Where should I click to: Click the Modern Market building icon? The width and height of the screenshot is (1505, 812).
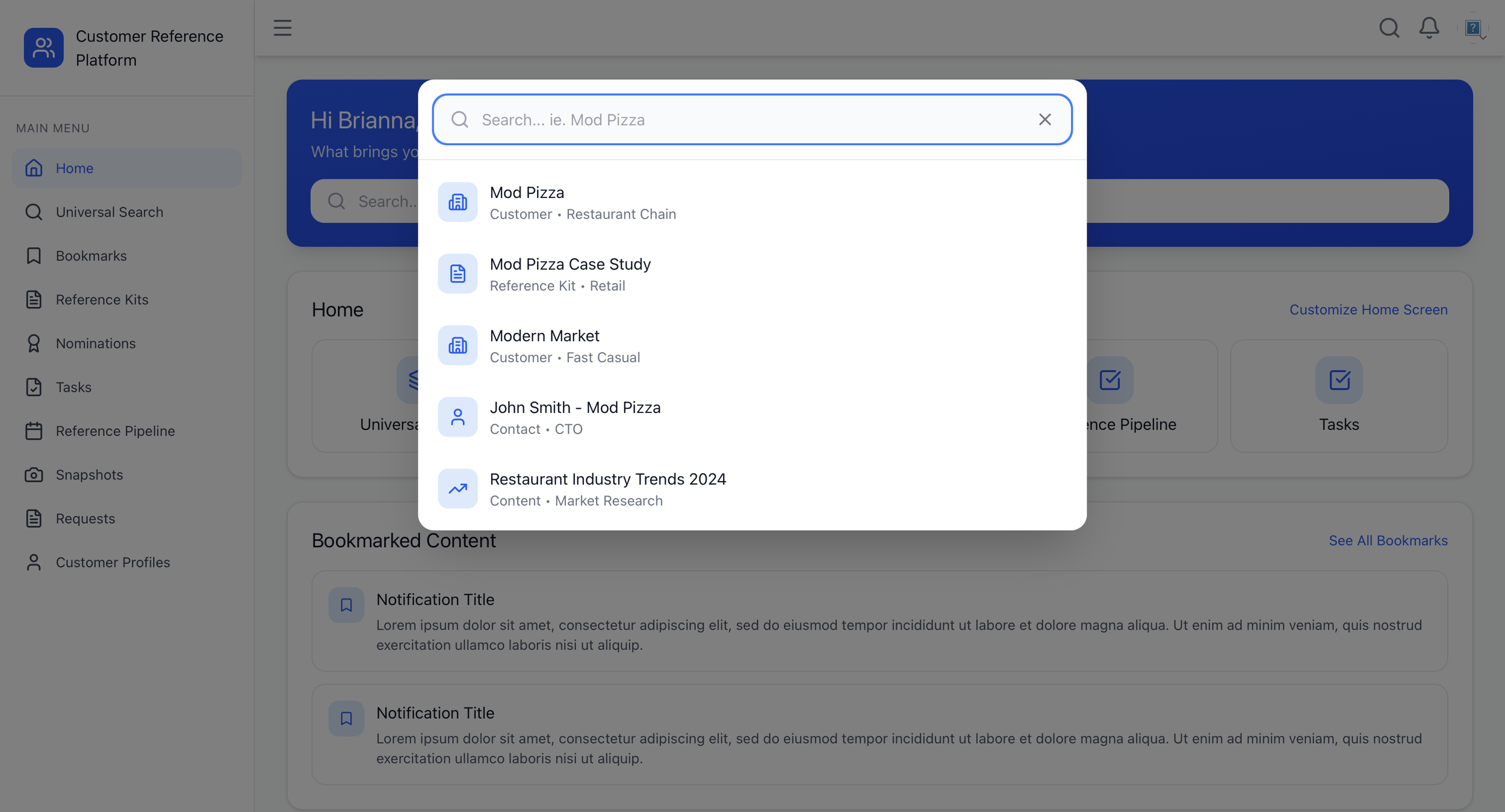458,346
